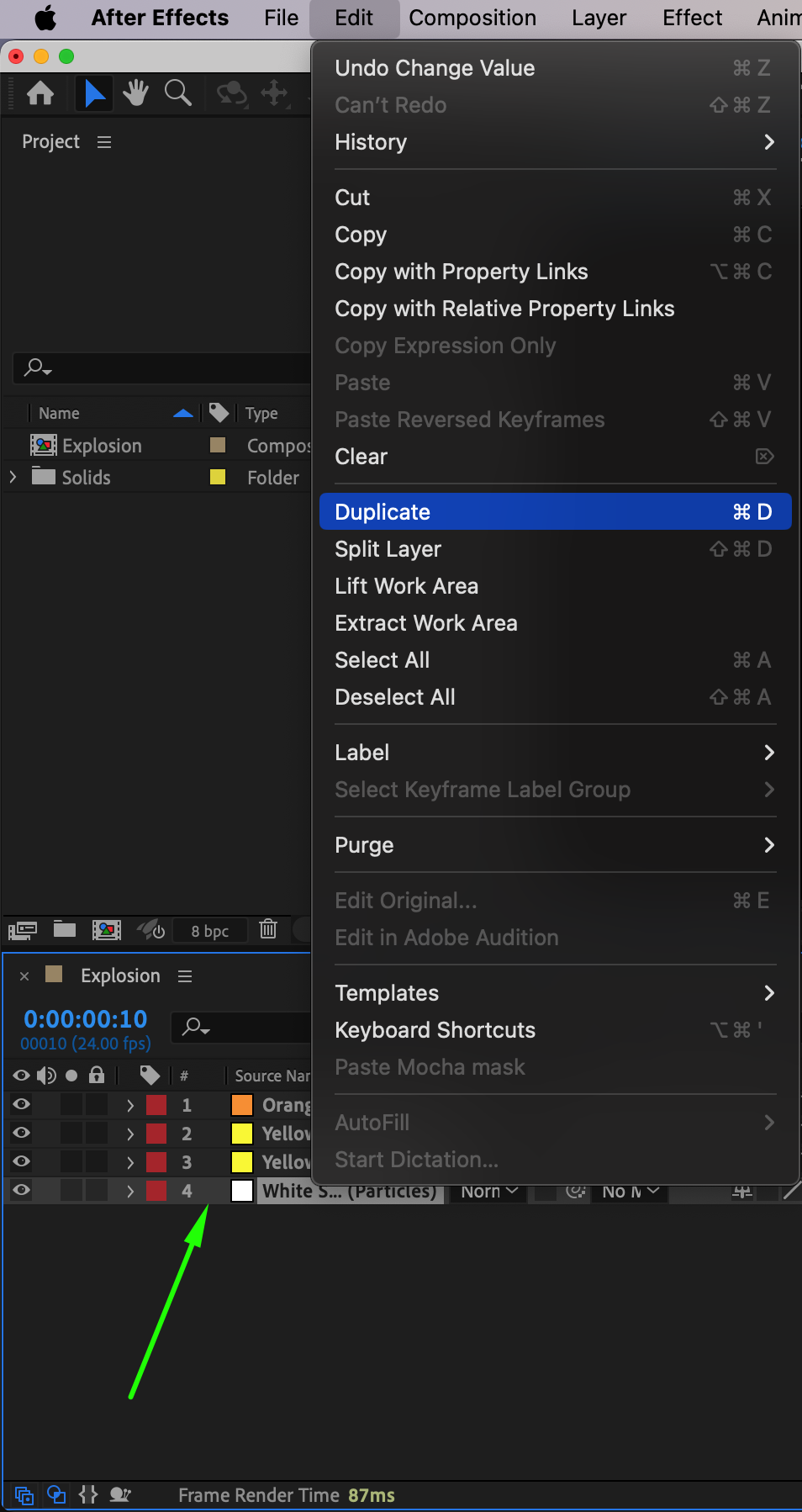Hide layer 1 using its eye toggle
802x1512 pixels.
coord(22,1105)
